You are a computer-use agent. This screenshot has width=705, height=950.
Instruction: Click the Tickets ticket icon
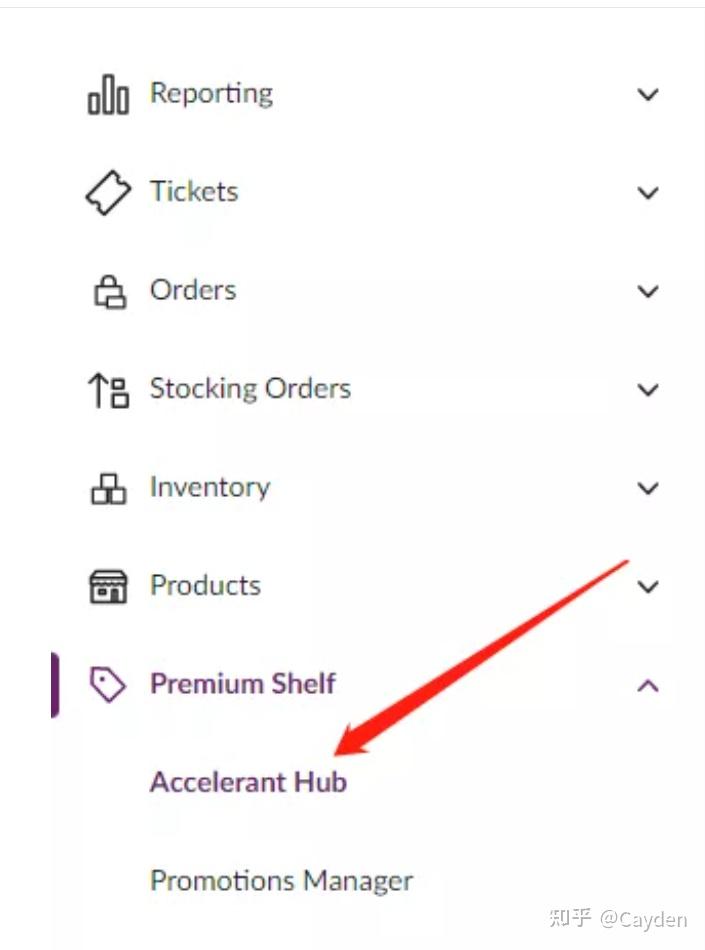click(107, 193)
